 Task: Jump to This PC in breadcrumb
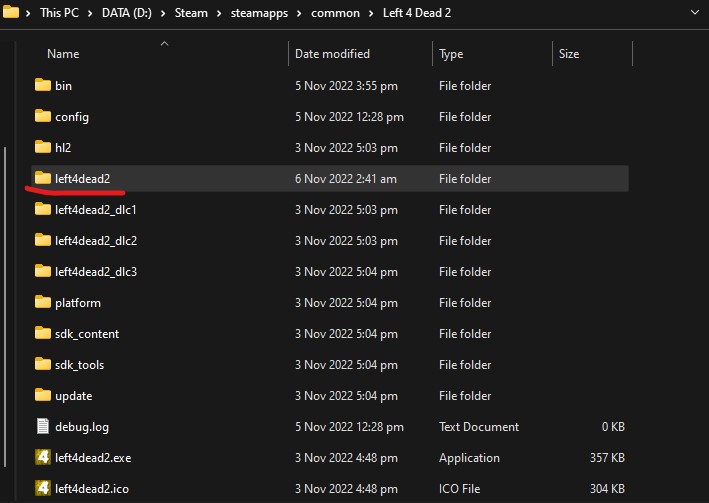[60, 12]
